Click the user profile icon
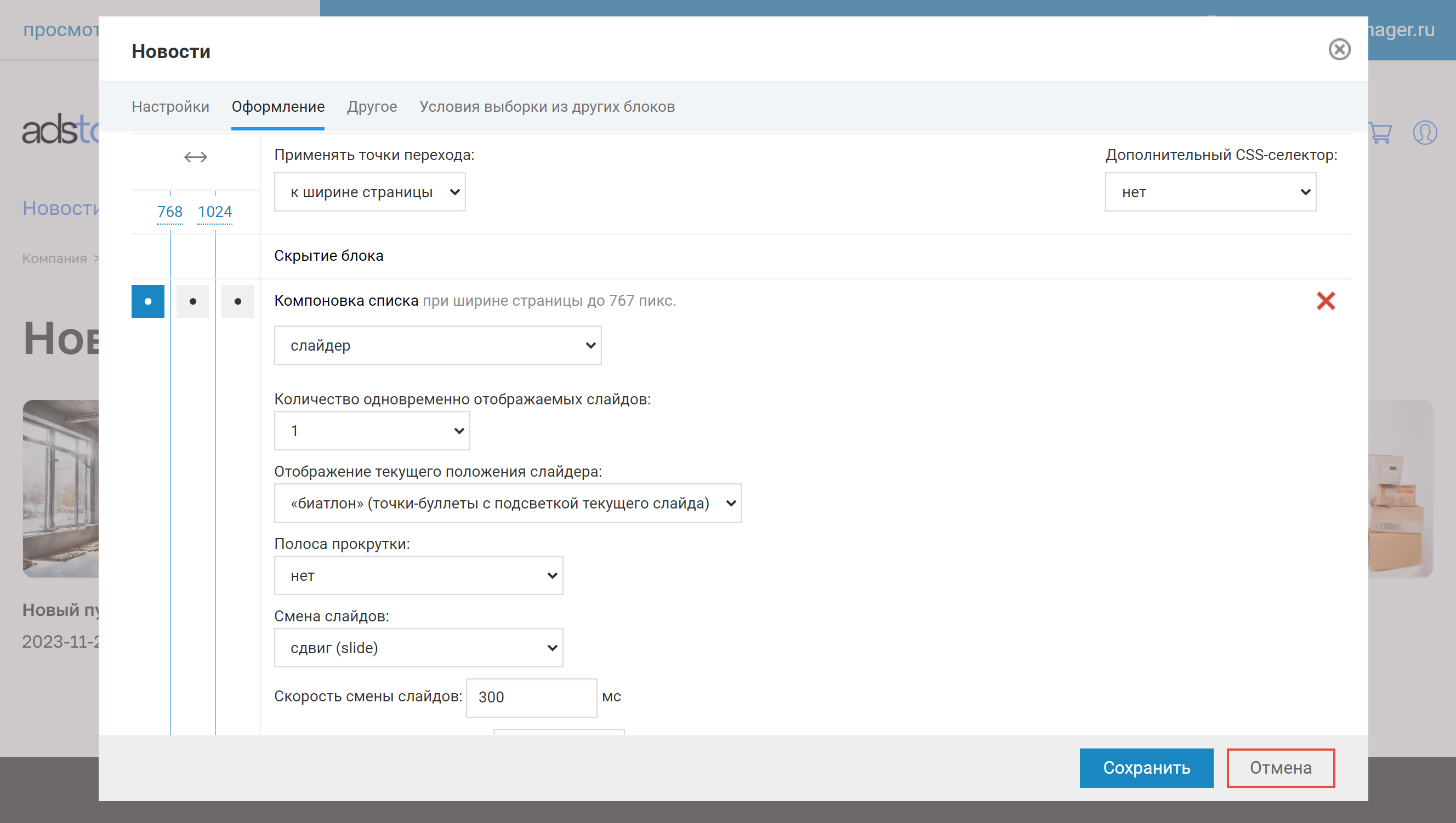This screenshot has height=823, width=1456. coord(1424,133)
